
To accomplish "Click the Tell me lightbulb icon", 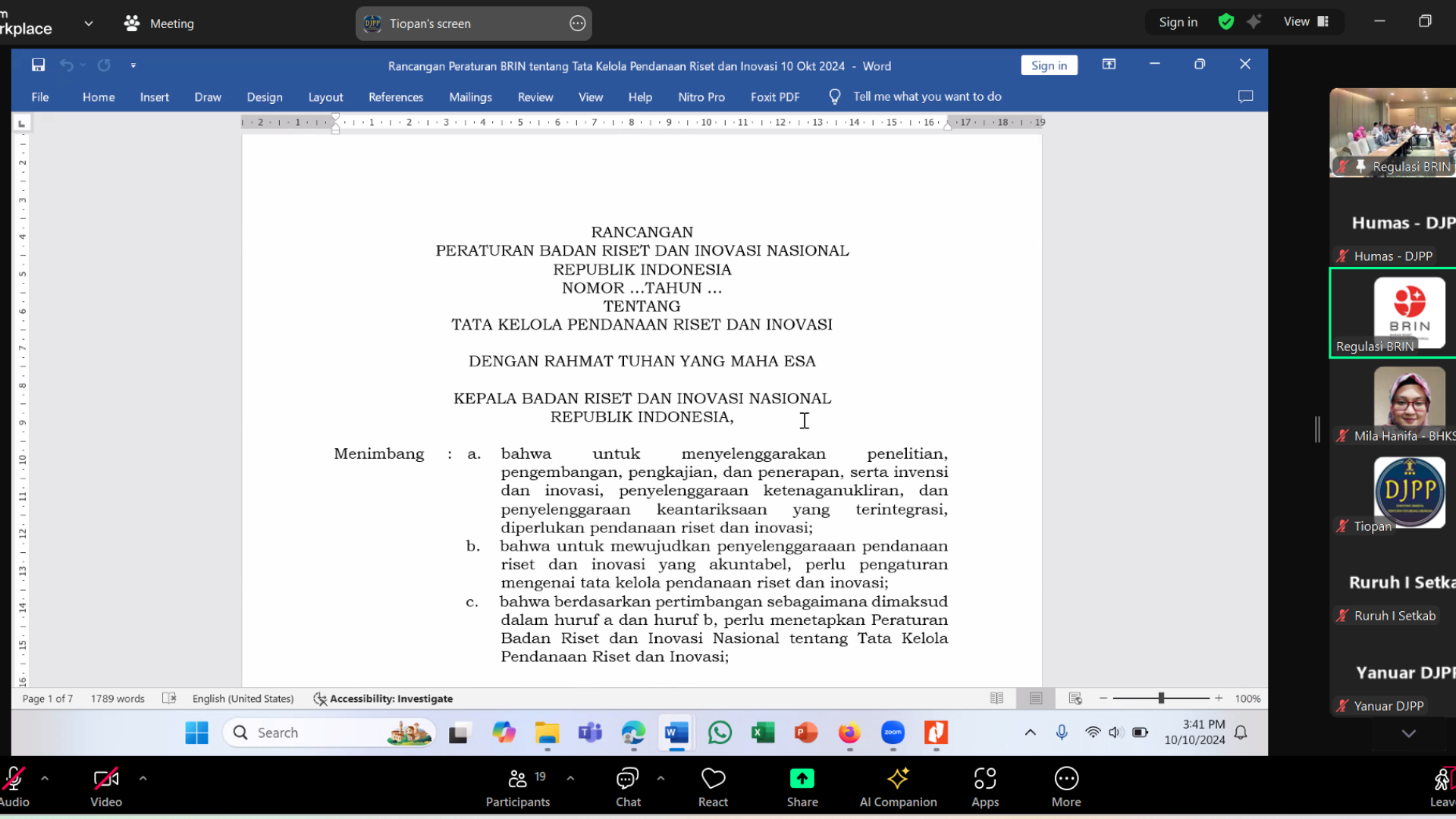I will tap(835, 96).
